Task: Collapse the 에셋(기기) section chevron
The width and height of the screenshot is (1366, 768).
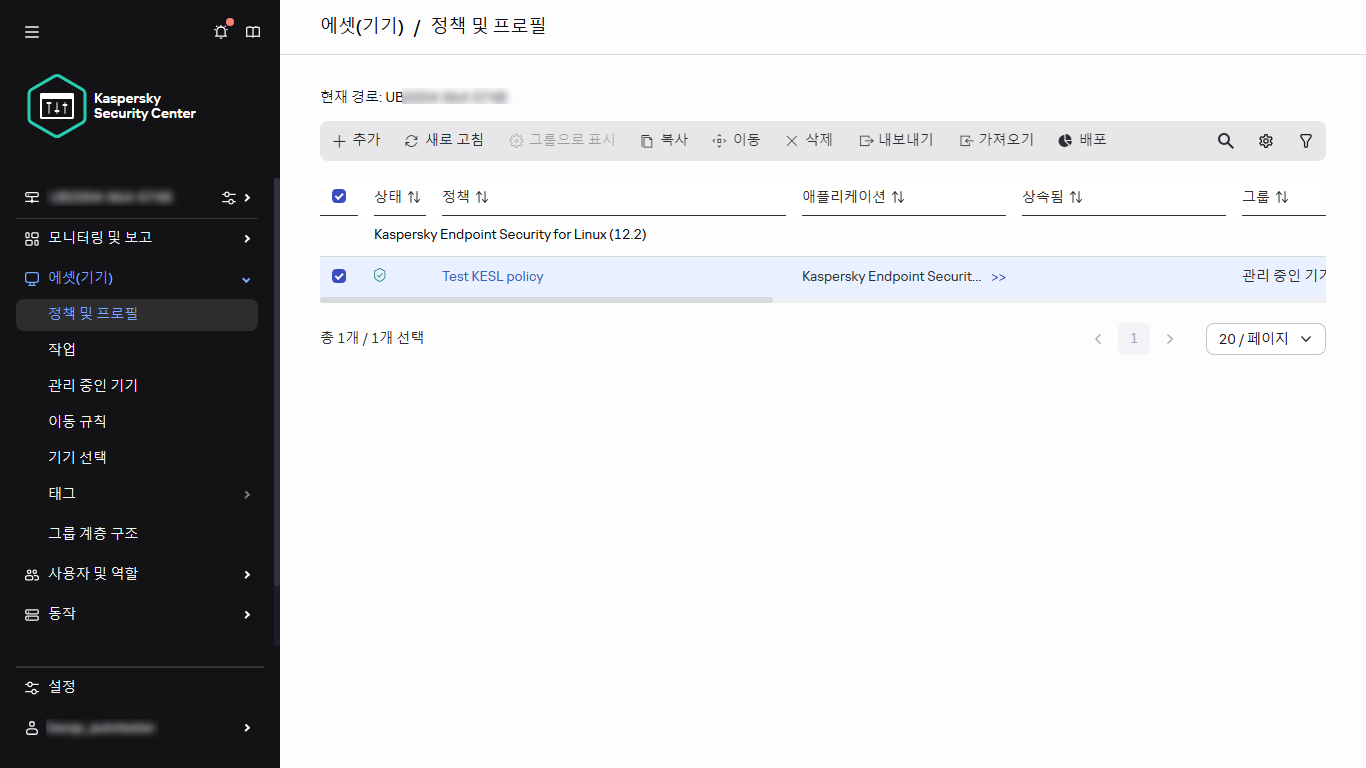Action: coord(245,279)
